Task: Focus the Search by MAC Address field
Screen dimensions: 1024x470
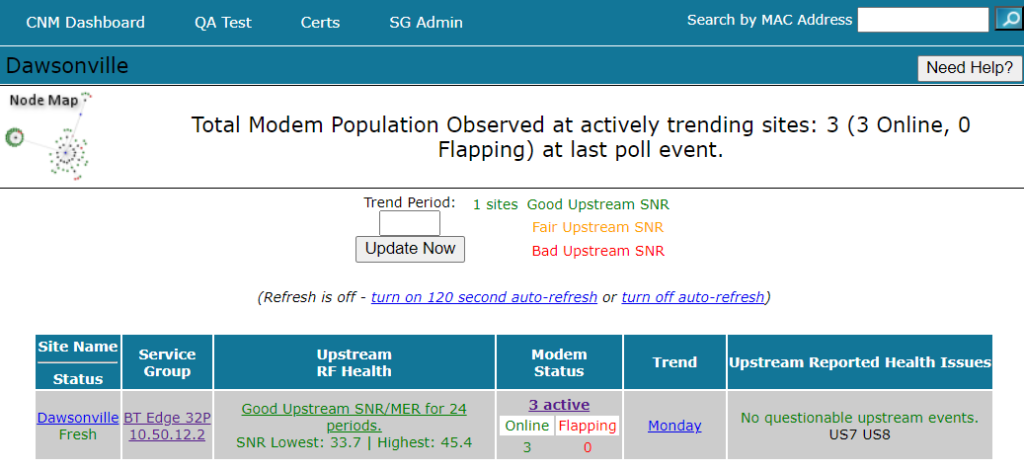Action: pyautogui.click(x=922, y=20)
